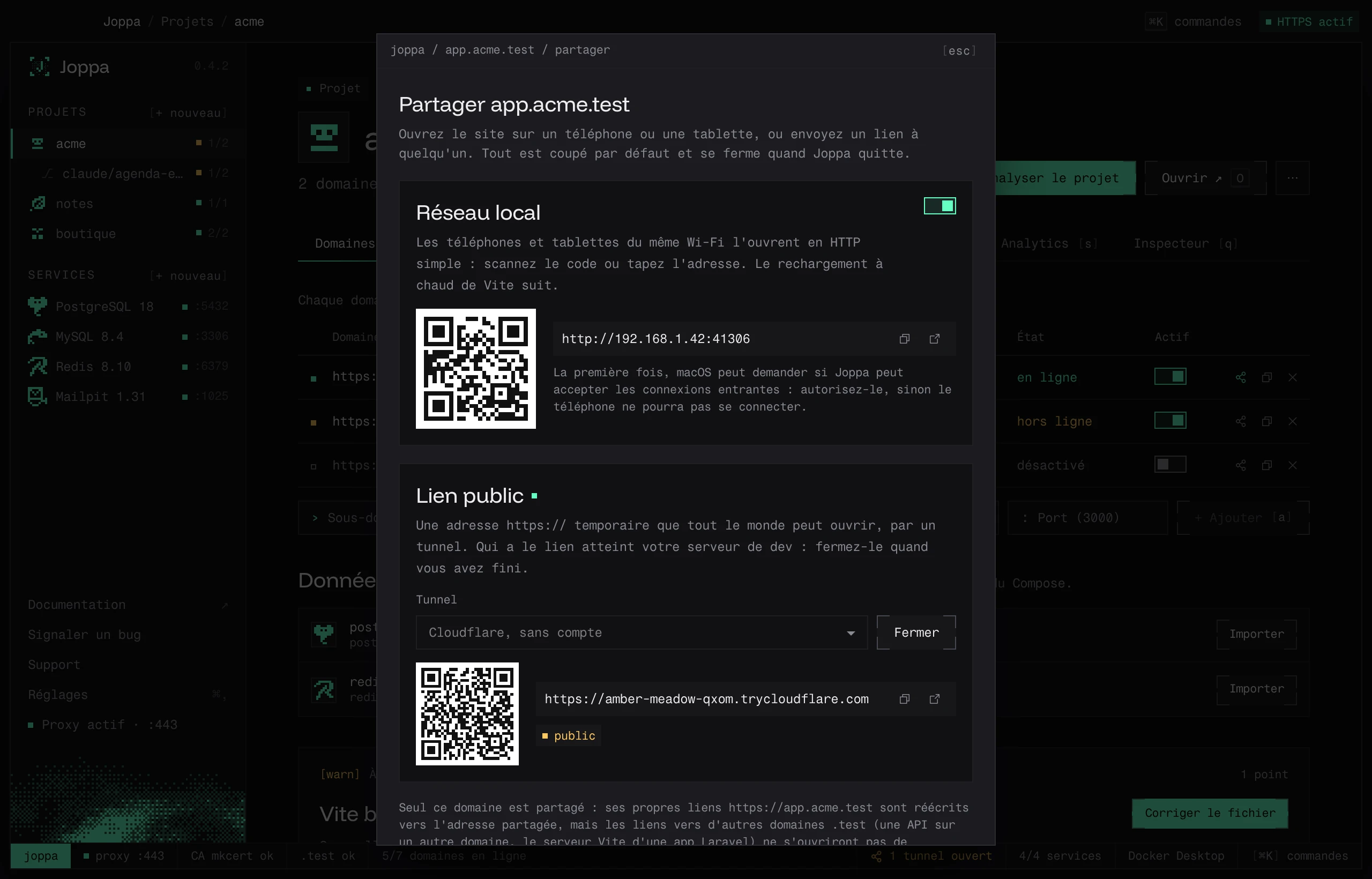
Task: Open the local network address in browser
Action: (x=934, y=339)
